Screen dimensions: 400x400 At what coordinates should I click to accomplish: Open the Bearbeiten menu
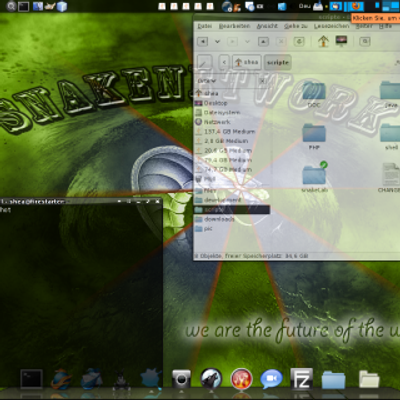pyautogui.click(x=234, y=26)
